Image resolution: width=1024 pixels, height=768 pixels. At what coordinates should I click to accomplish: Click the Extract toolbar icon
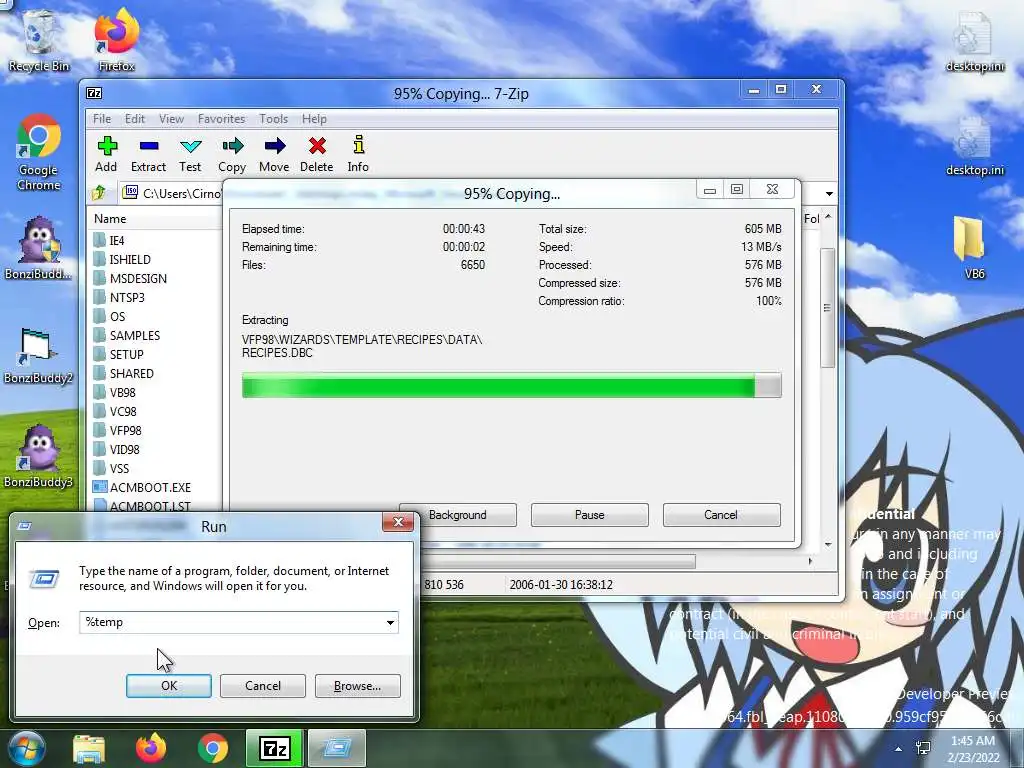pos(148,154)
